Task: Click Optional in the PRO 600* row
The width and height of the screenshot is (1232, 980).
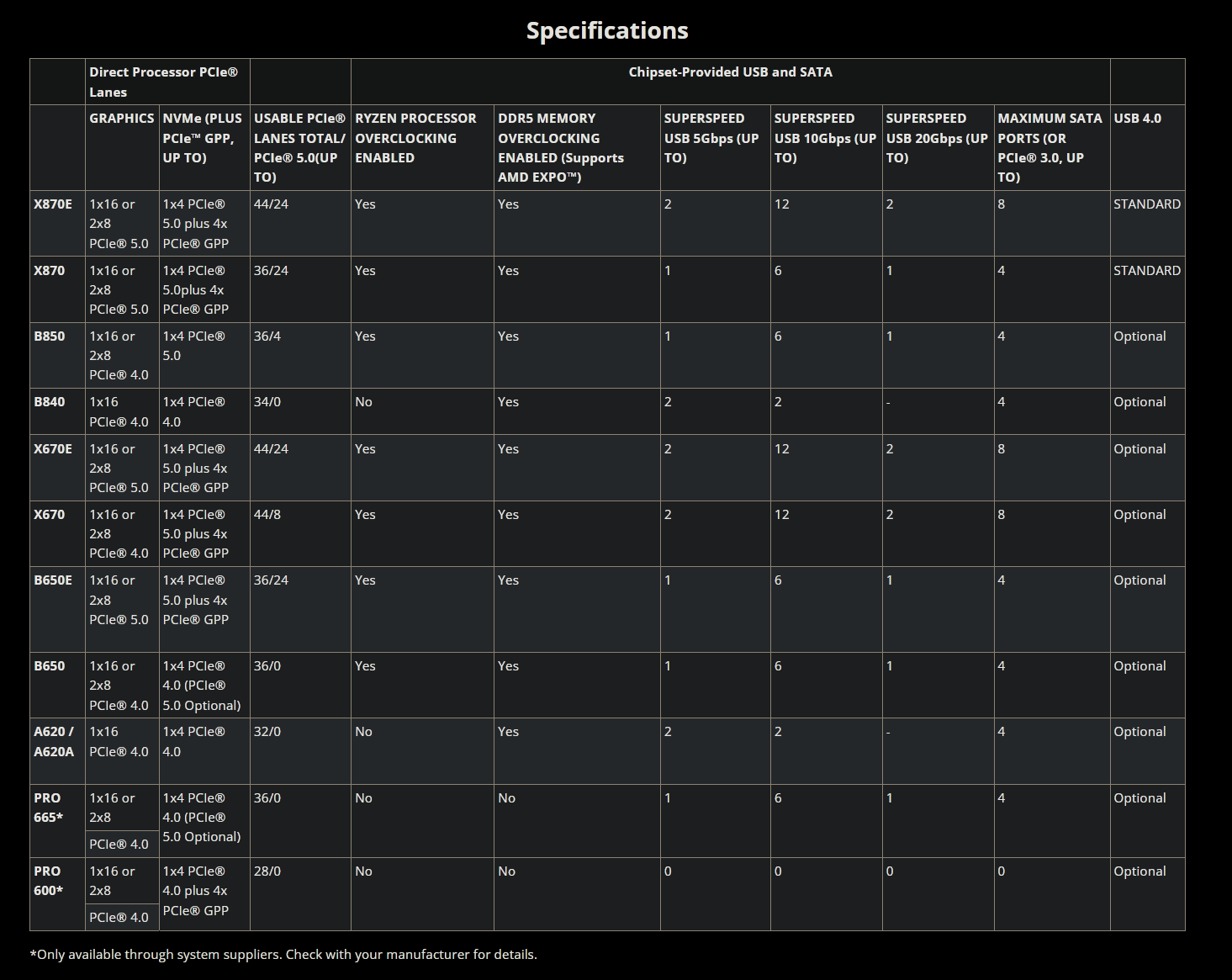Action: [x=1139, y=871]
